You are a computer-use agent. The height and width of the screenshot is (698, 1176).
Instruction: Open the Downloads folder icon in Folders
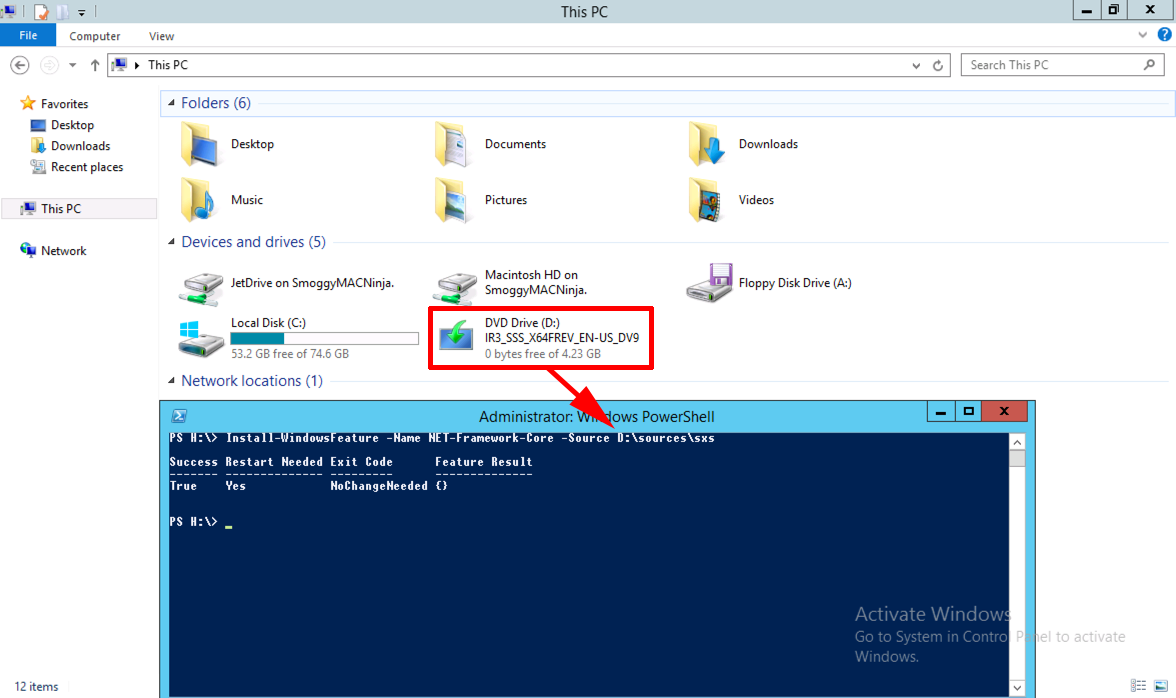[706, 144]
